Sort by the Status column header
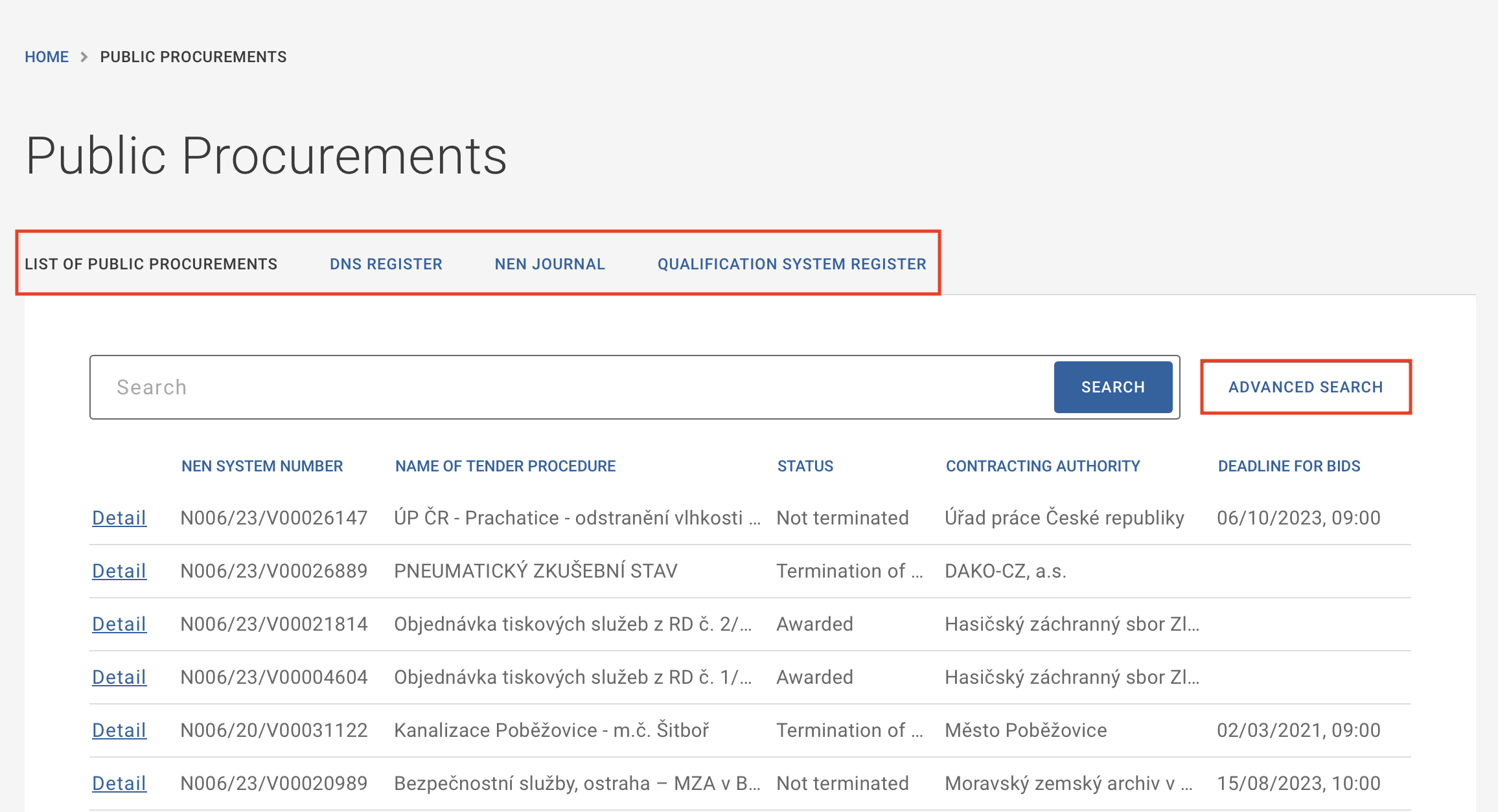Viewport: 1498px width, 812px height. [x=805, y=466]
